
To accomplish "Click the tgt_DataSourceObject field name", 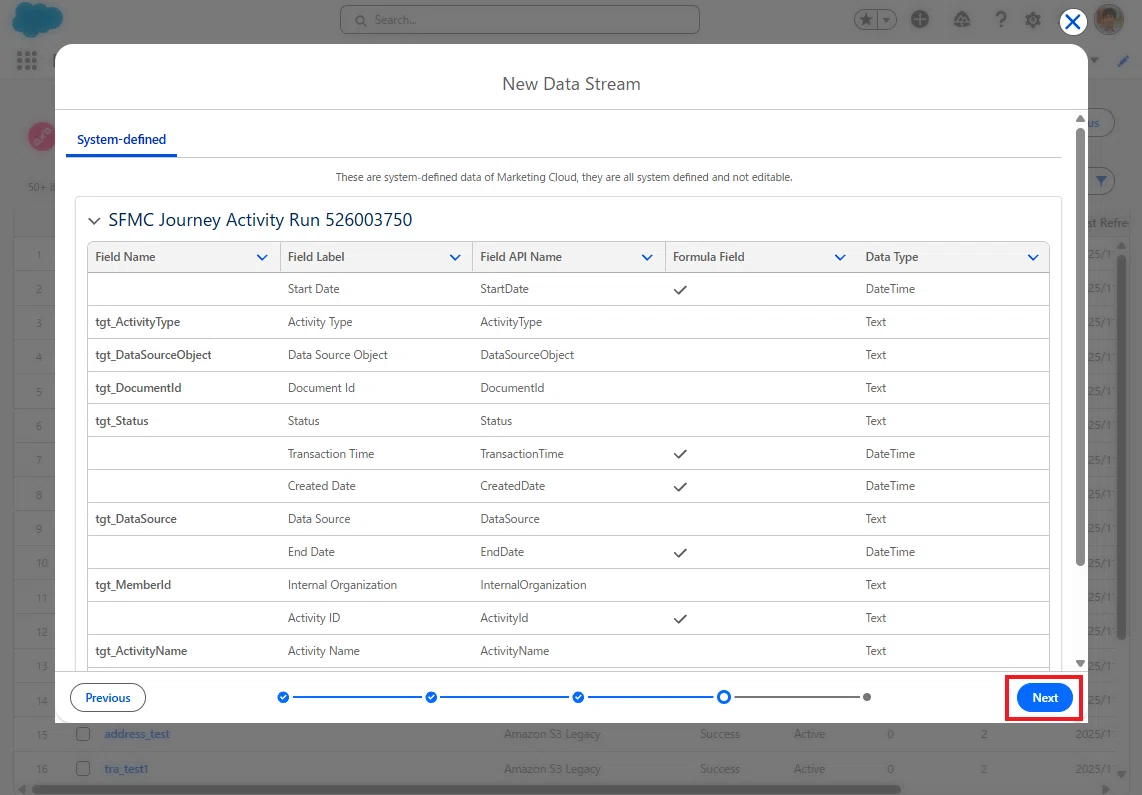I will [x=154, y=355].
